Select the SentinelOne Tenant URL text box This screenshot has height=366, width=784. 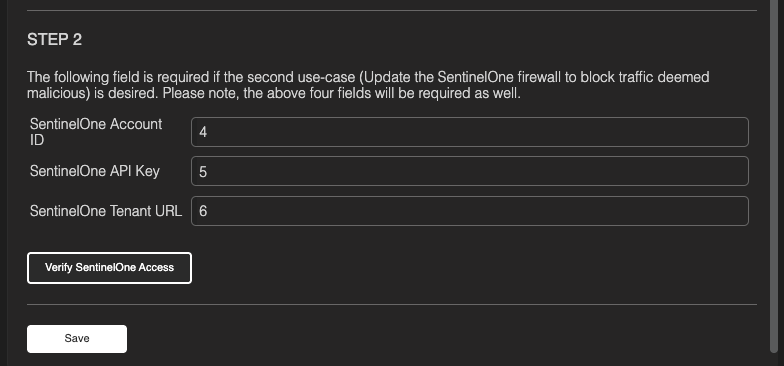coord(470,211)
